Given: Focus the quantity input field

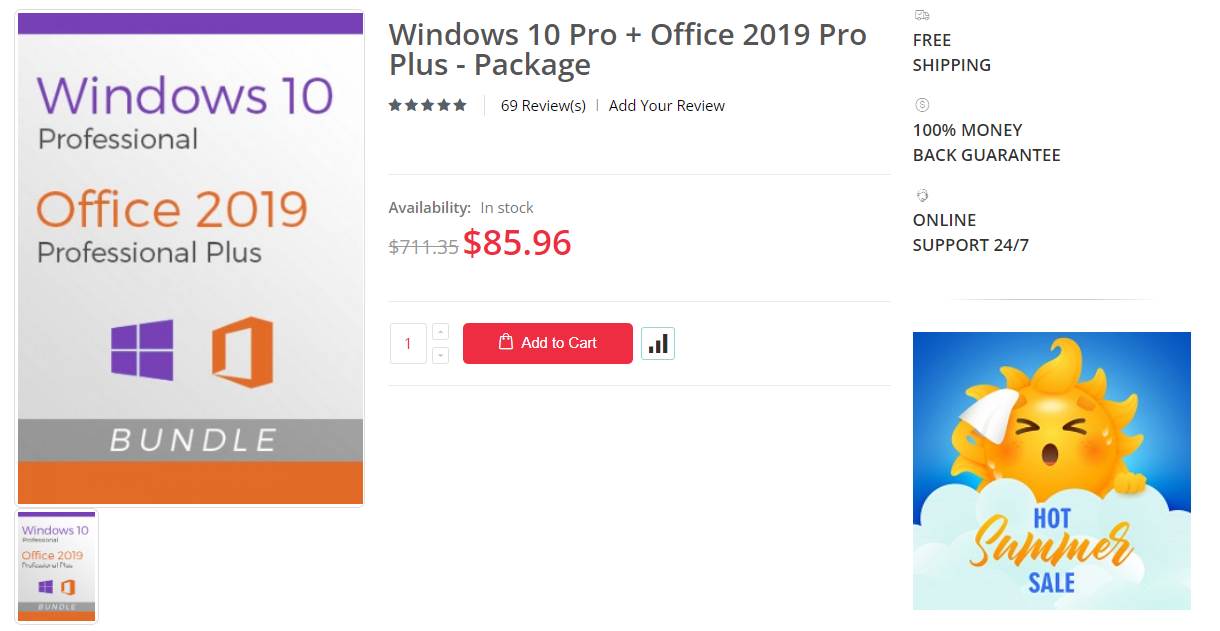Looking at the screenshot, I should point(408,343).
